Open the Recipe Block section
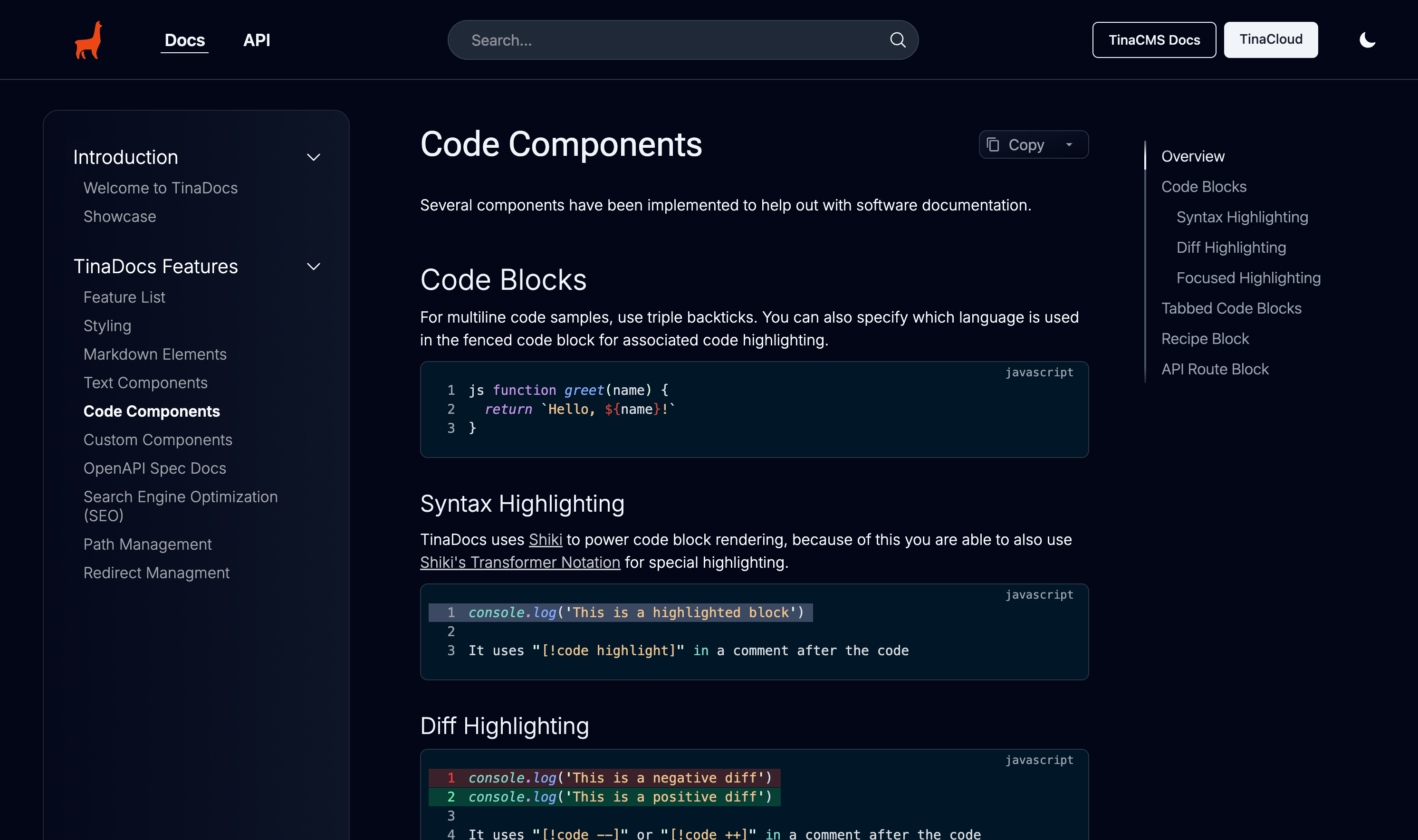 (x=1205, y=338)
